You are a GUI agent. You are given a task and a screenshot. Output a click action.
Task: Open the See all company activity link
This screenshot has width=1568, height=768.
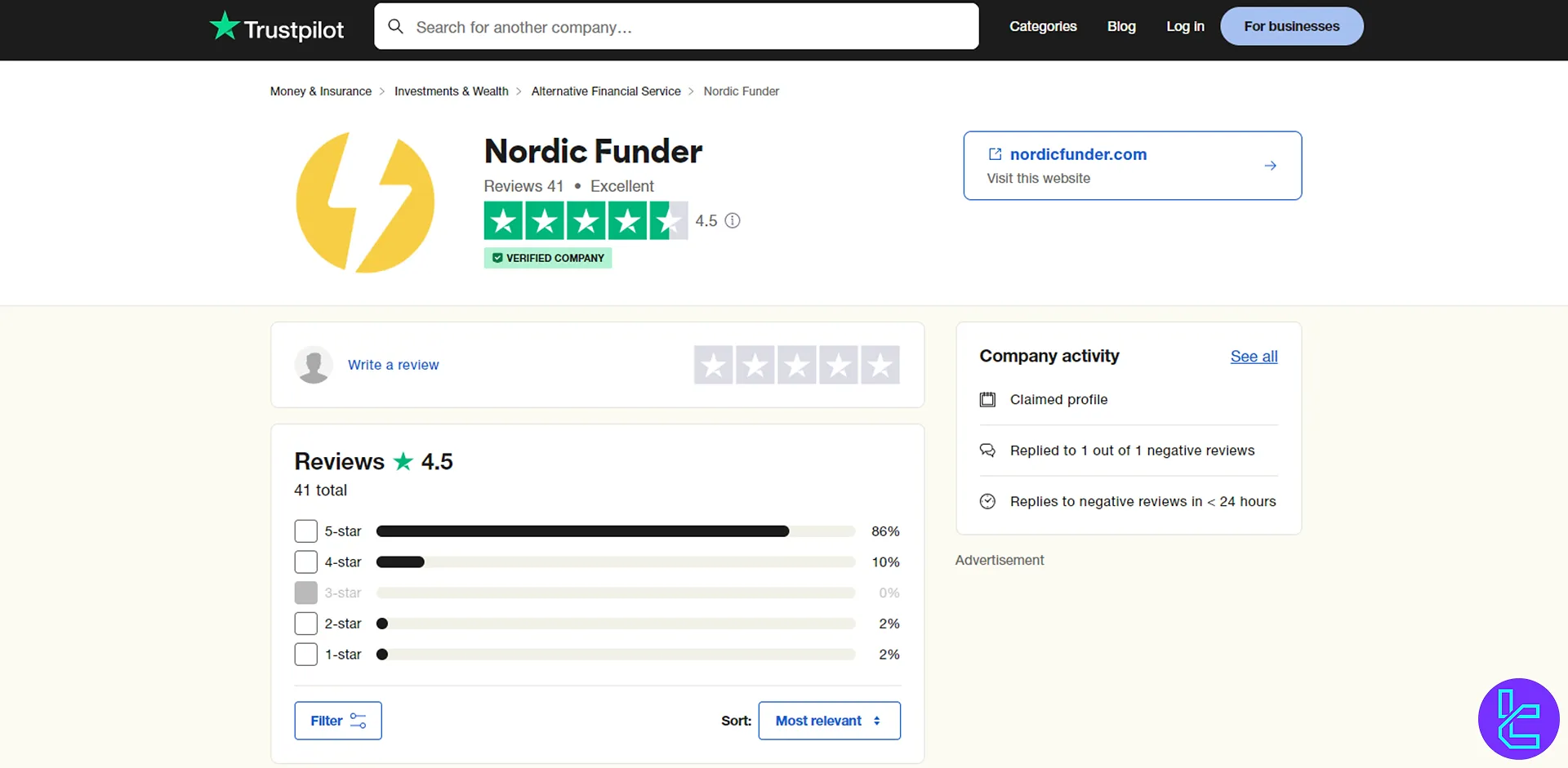tap(1254, 357)
